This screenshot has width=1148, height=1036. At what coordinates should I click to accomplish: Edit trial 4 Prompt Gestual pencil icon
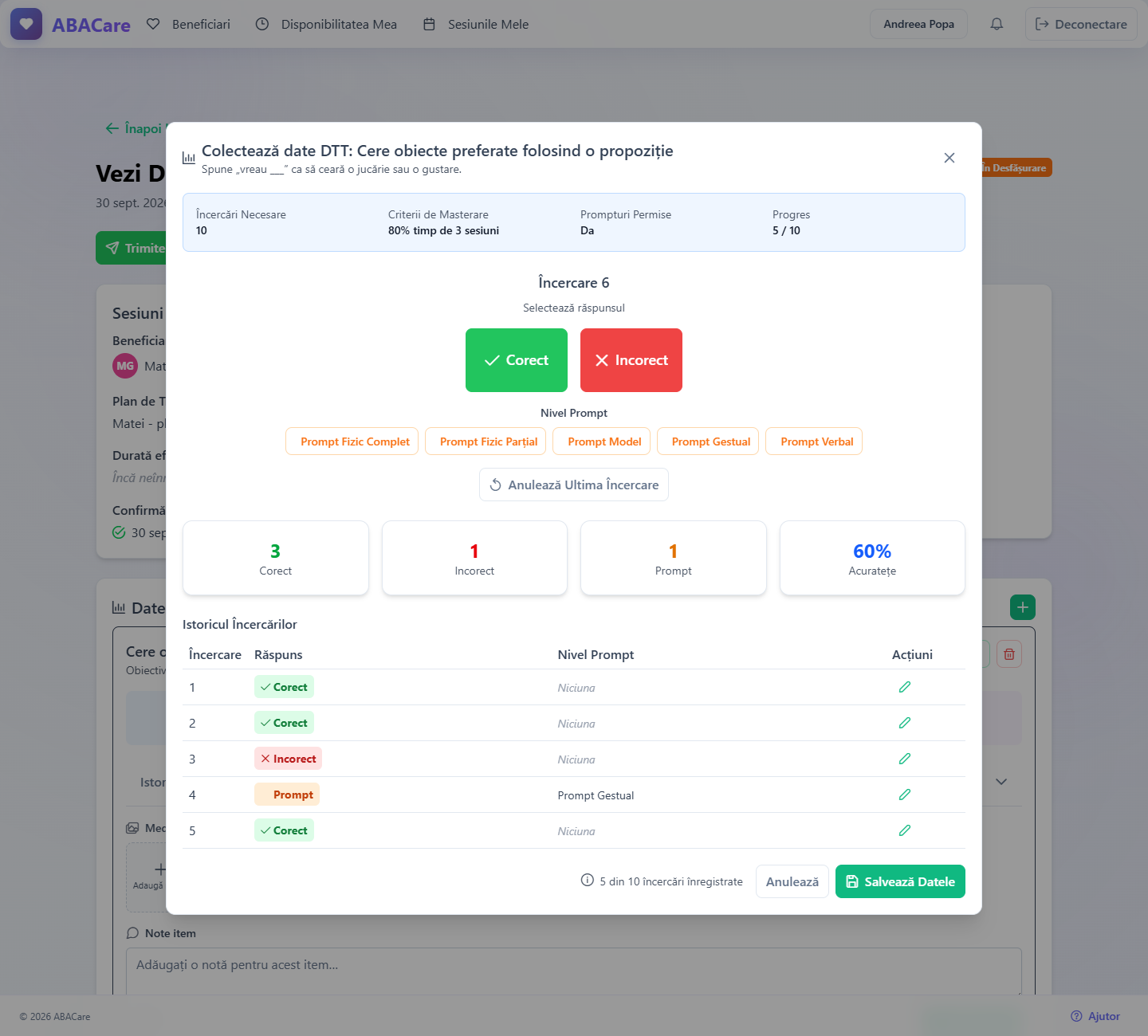point(904,795)
